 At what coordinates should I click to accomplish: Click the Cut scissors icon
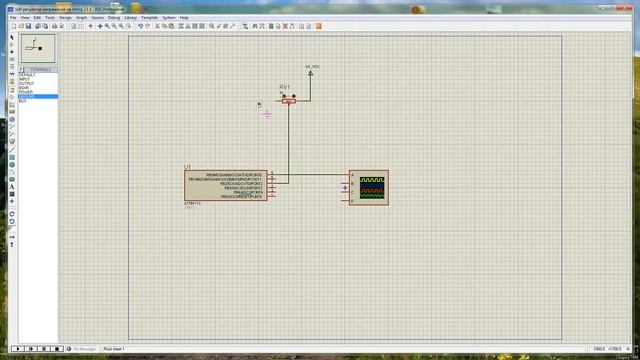tap(157, 26)
